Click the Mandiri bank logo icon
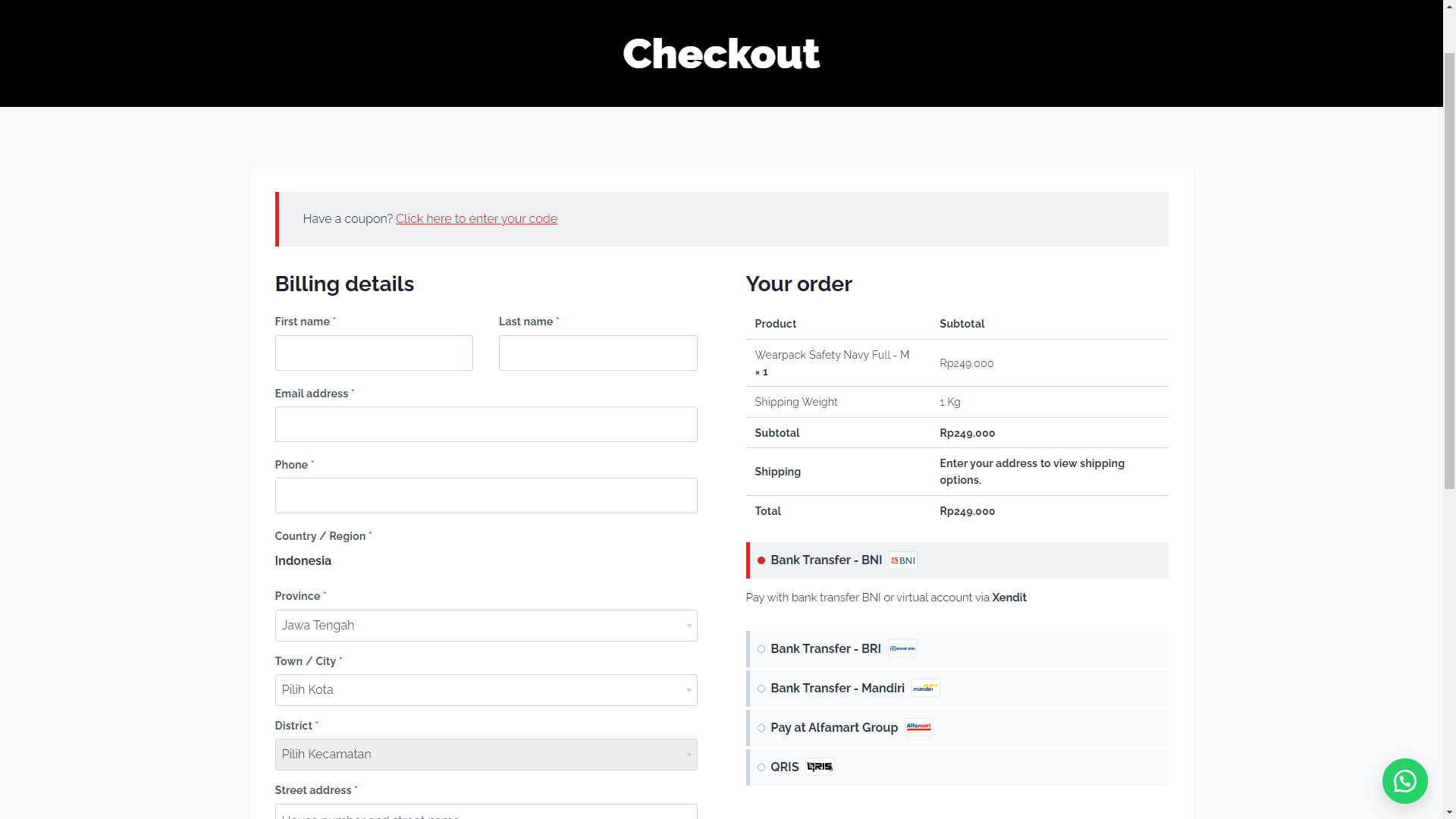Viewport: 1456px width, 819px height. pos(925,688)
